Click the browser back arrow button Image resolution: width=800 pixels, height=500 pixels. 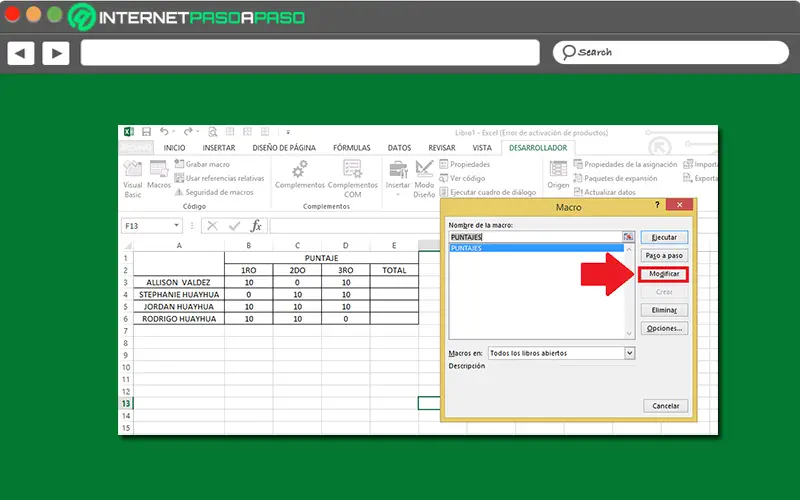[21, 53]
